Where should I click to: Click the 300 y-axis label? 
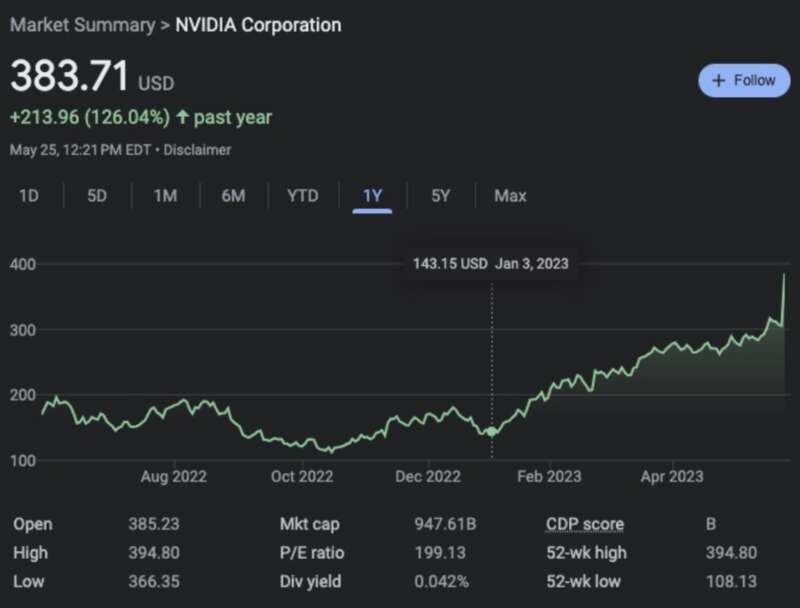(x=23, y=330)
